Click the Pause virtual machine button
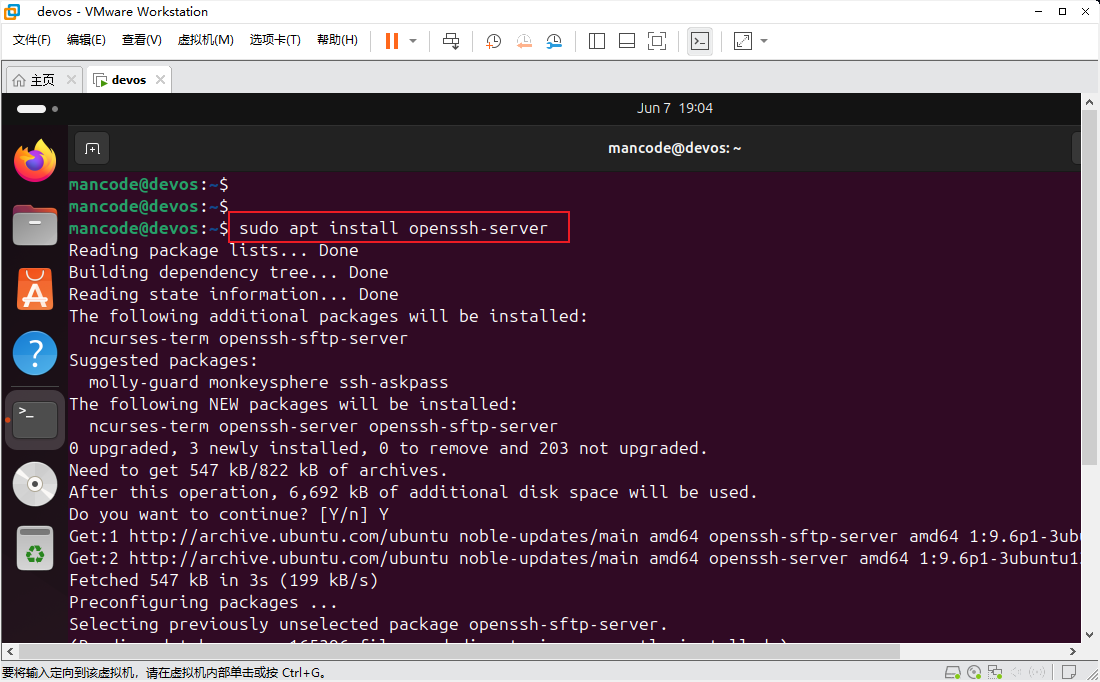This screenshot has height=682, width=1100. pos(391,41)
